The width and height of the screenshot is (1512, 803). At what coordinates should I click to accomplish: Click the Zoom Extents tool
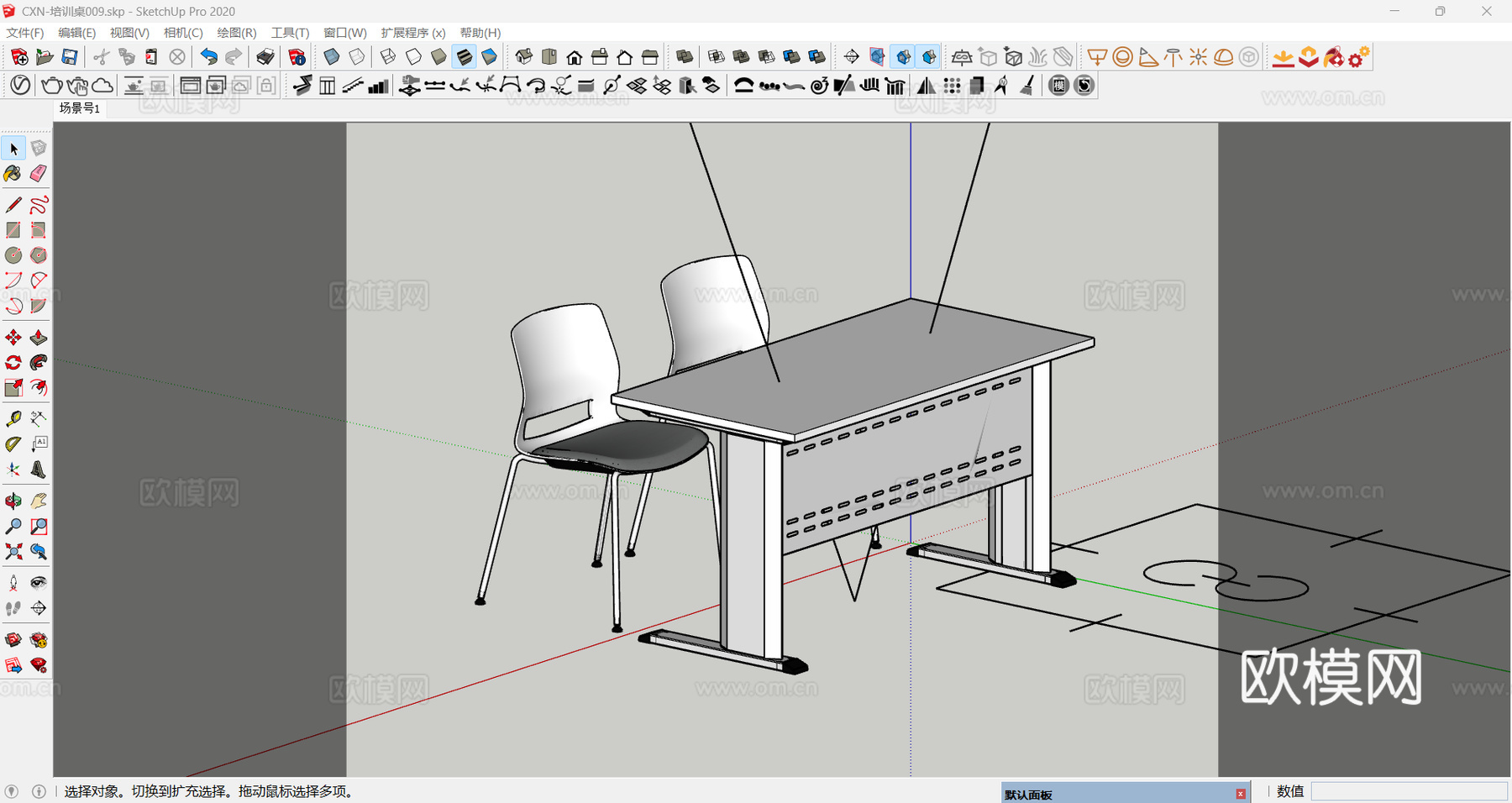(x=13, y=552)
